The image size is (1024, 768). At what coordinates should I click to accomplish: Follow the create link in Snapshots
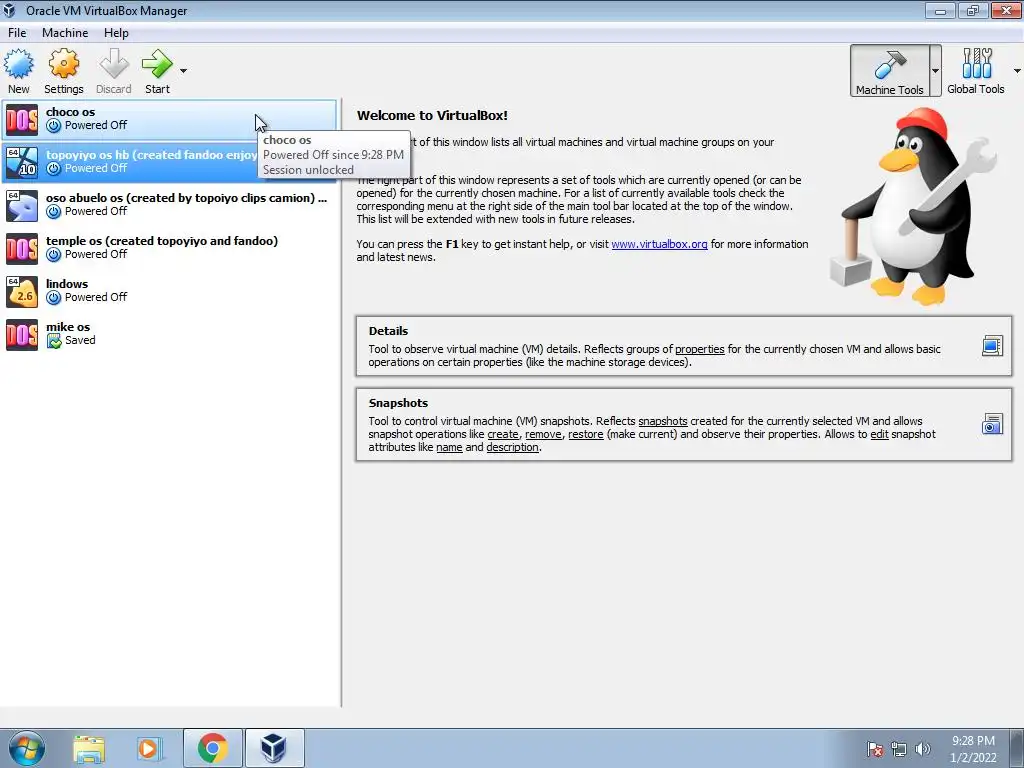click(503, 434)
